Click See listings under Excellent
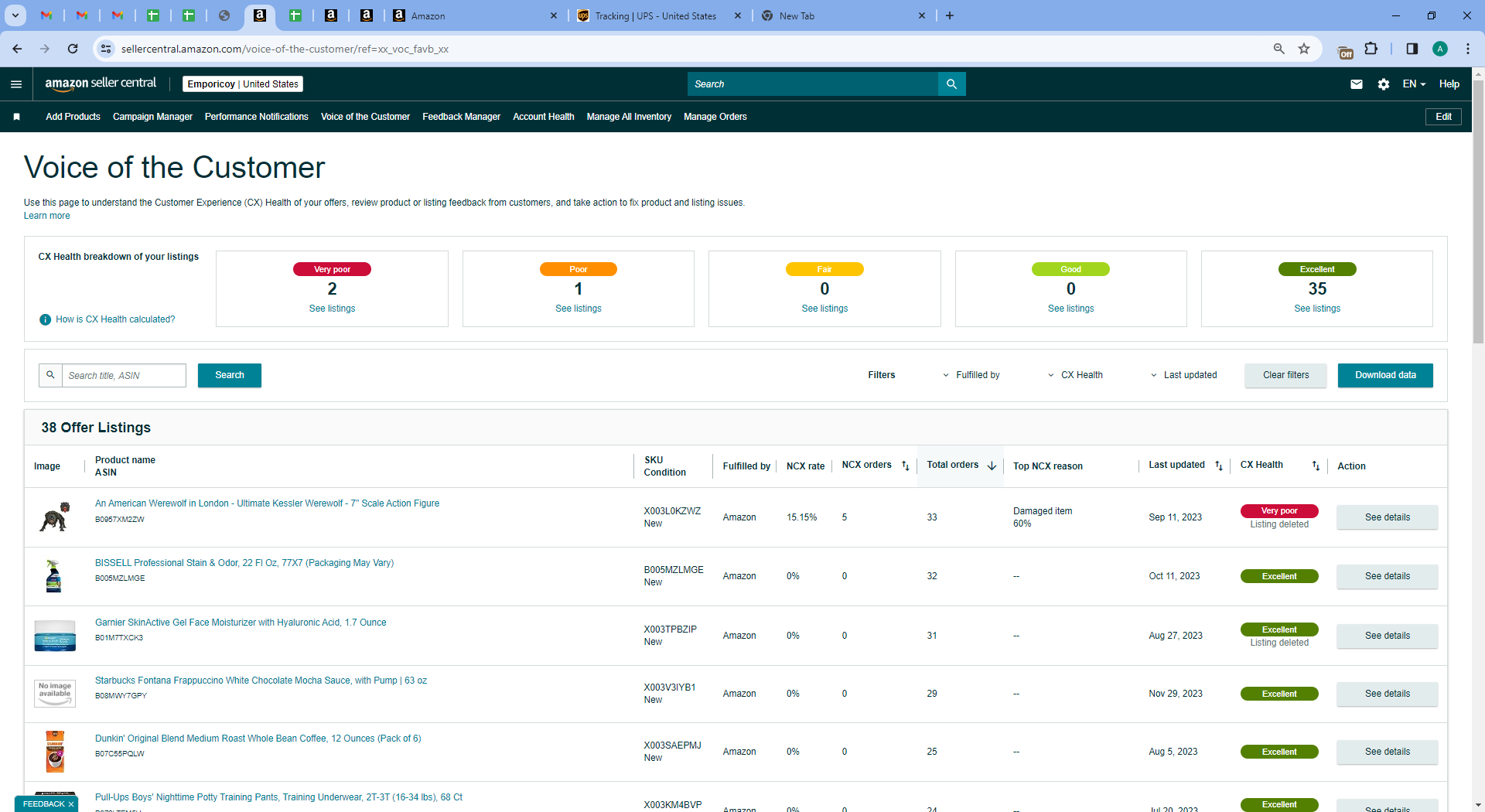Viewport: 1485px width, 812px height. coord(1316,309)
